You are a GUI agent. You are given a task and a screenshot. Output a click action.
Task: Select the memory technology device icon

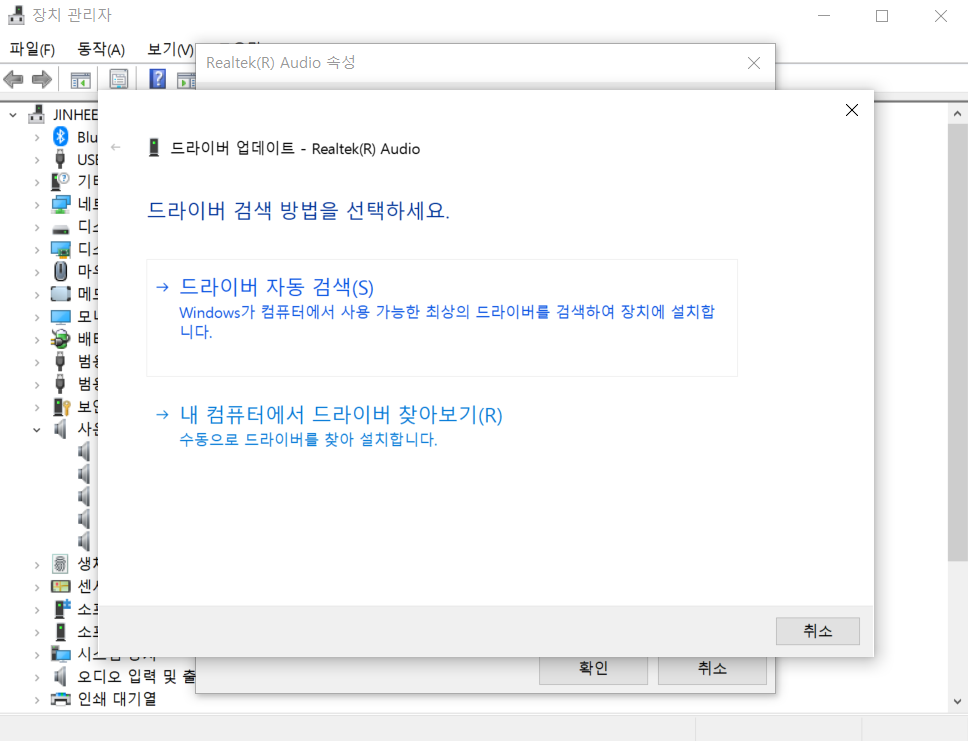[x=60, y=294]
